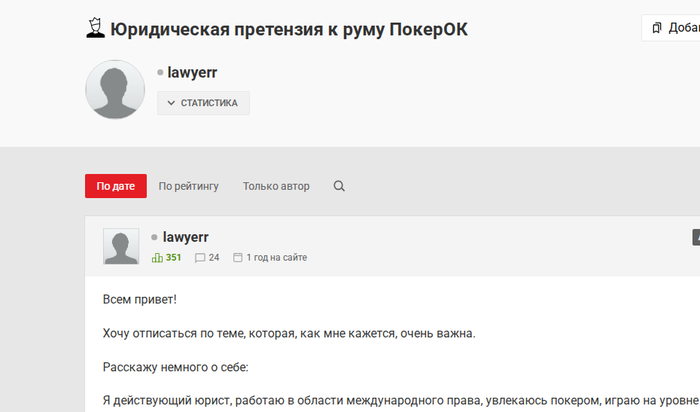700x412 pixels.
Task: Click the text 1 год на сайте
Action: coord(276,258)
